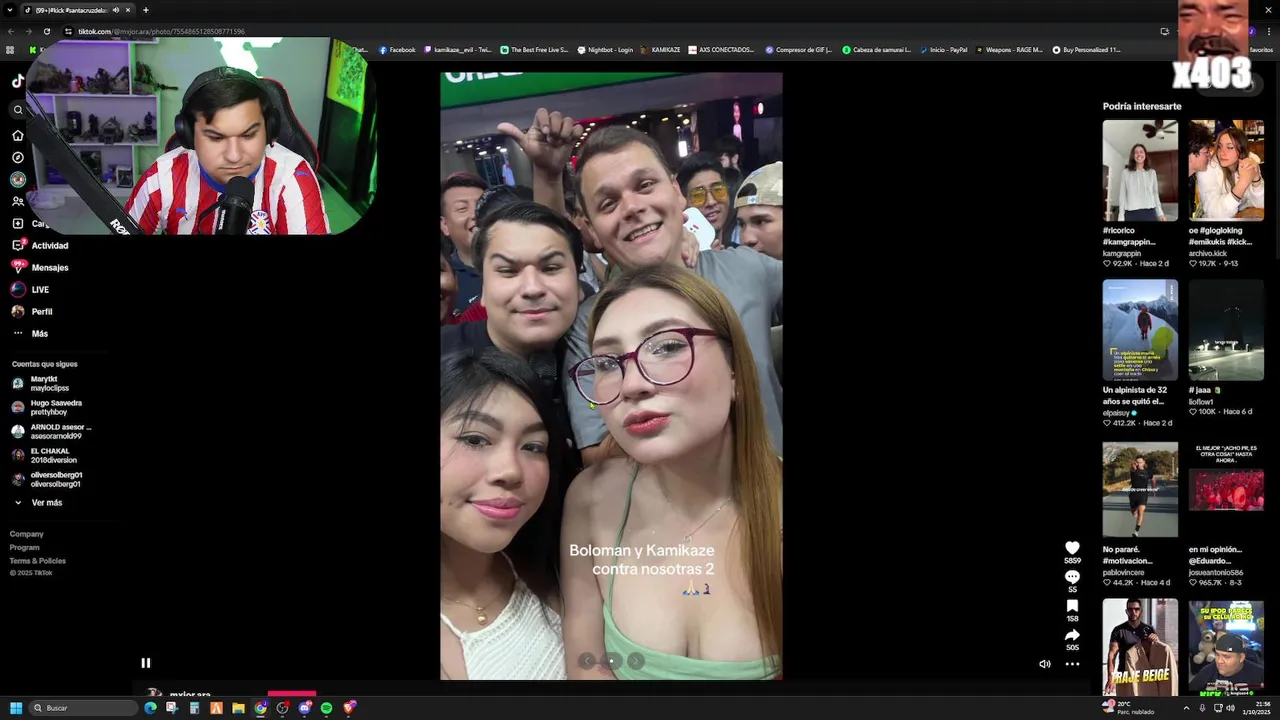Open Mensajes in the sidebar
Image resolution: width=1280 pixels, height=720 pixels.
pyautogui.click(x=40, y=267)
